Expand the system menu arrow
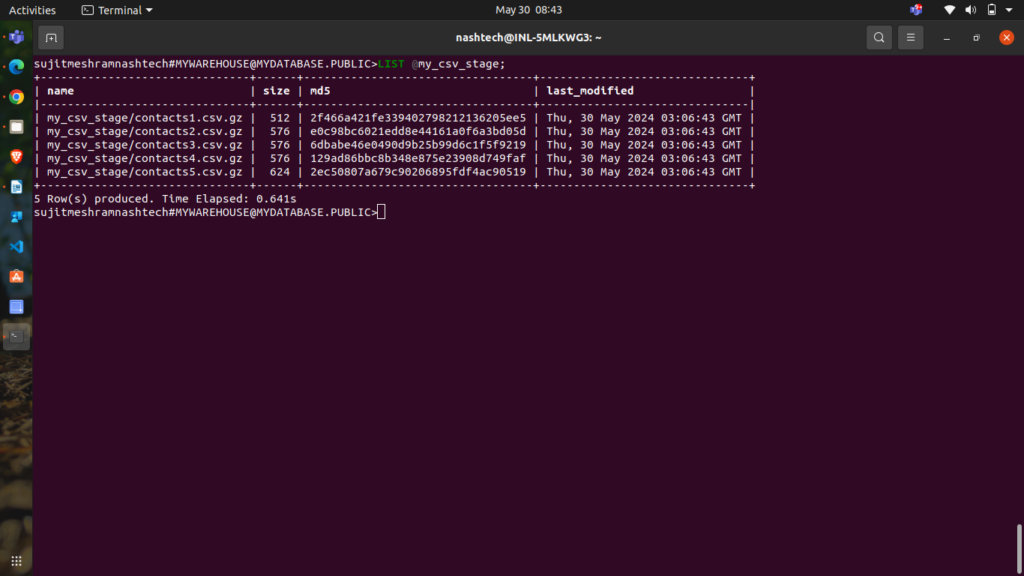 tap(1009, 10)
